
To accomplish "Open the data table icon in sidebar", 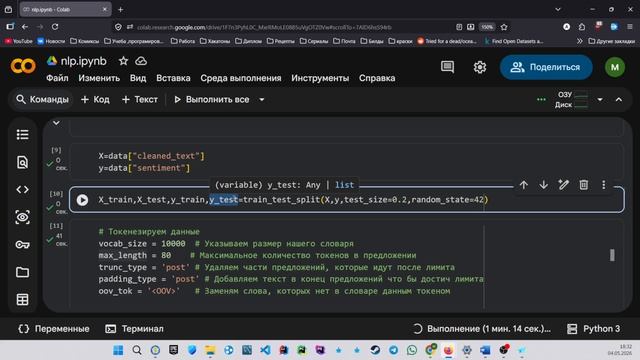I will tap(22, 300).
